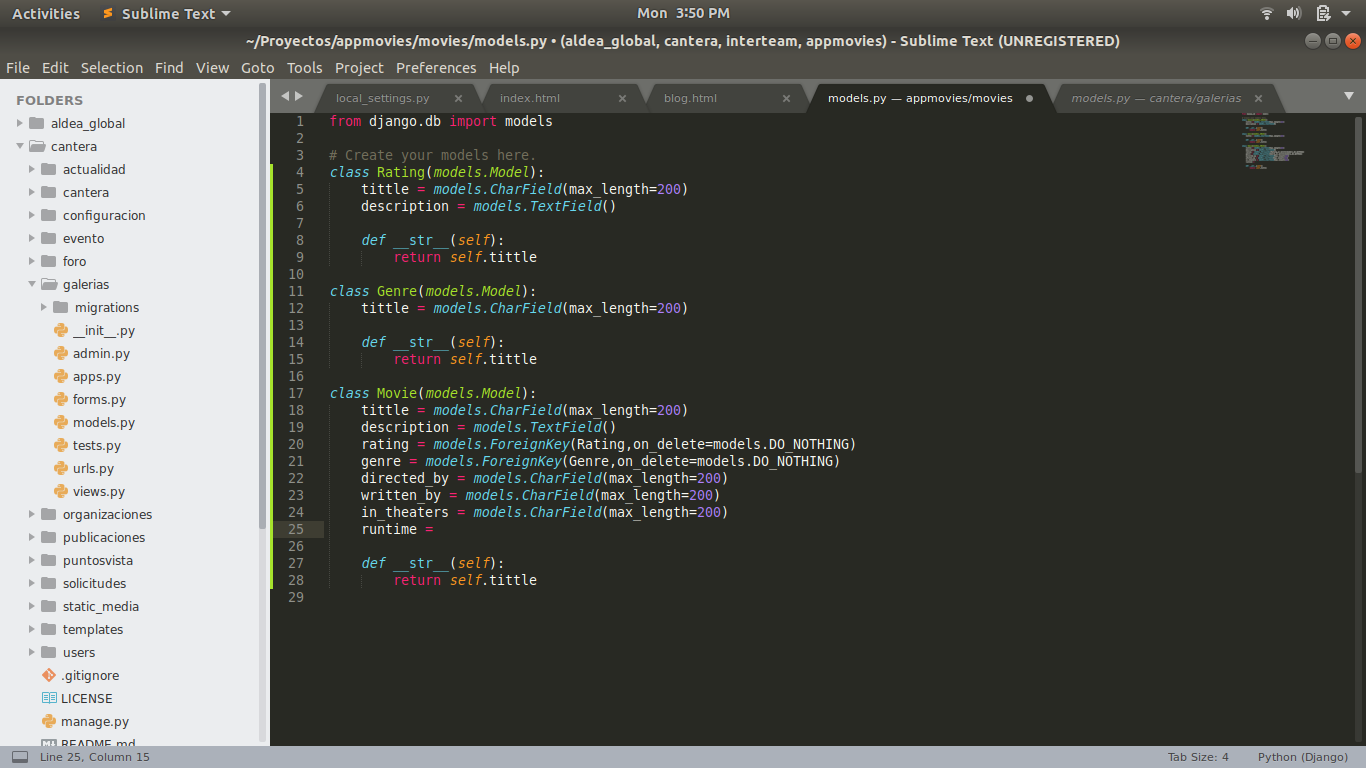The width and height of the screenshot is (1366, 768).
Task: Click the apps.py Python file icon
Action: (61, 377)
